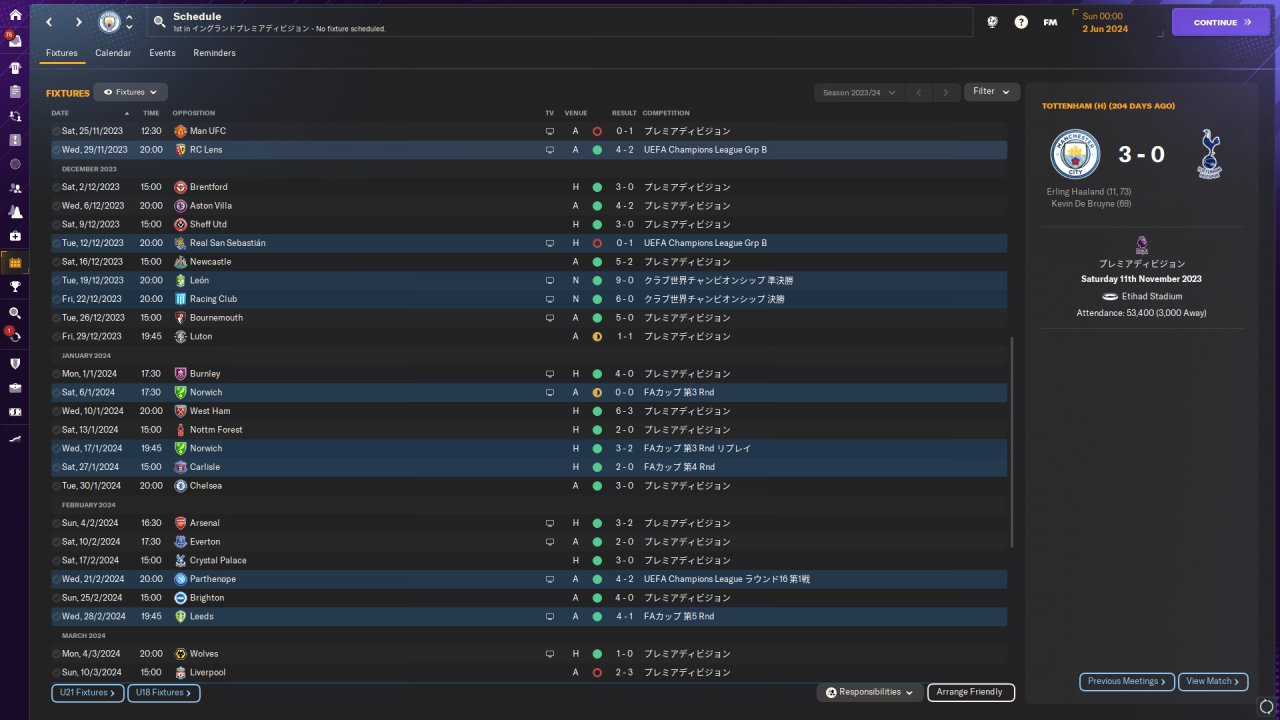Toggle the circle marker beside Tue, 19/12/2023
This screenshot has height=720, width=1280.
[x=56, y=281]
